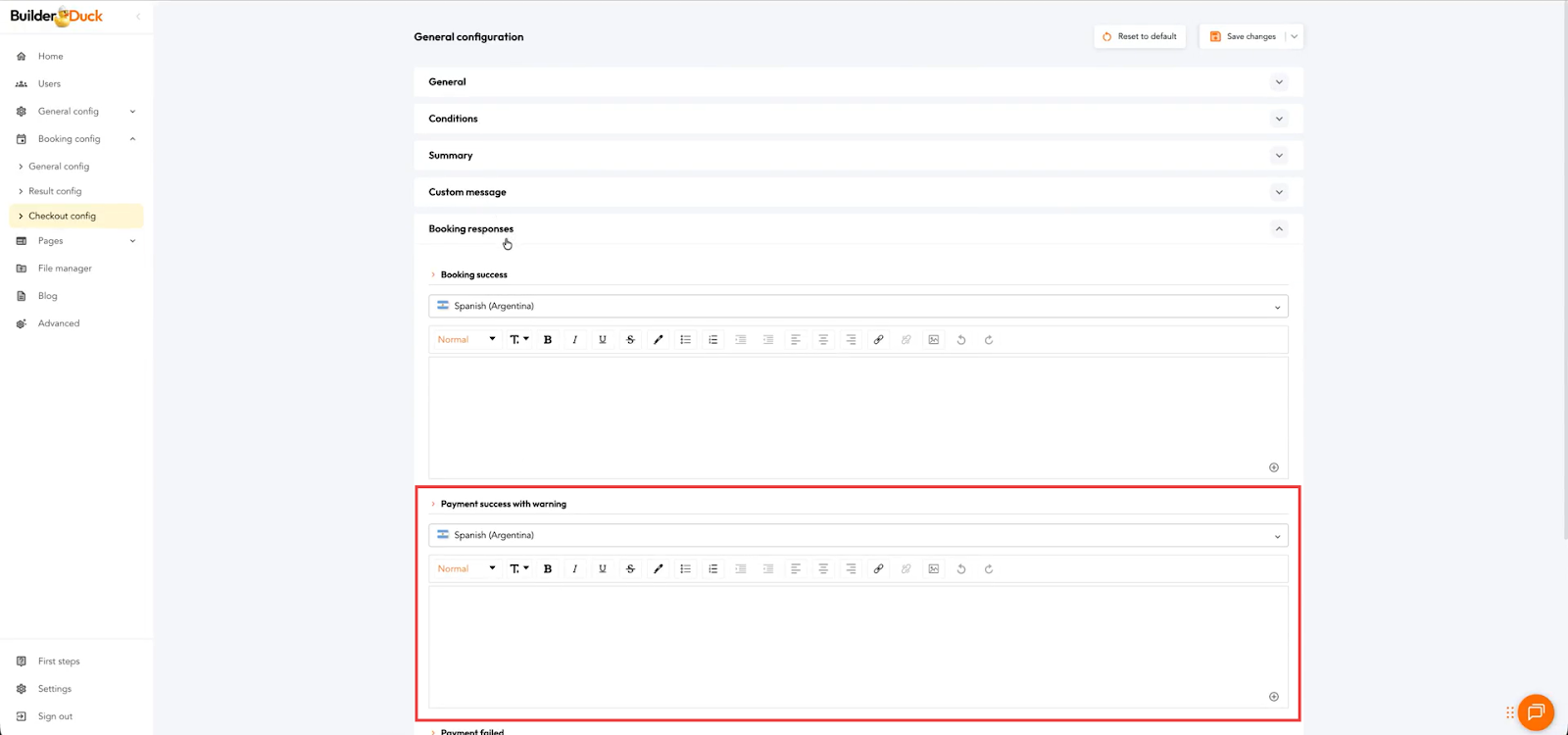Apply strikethrough in Booking success toolbar
Screen dimensions: 1568x735
click(630, 340)
